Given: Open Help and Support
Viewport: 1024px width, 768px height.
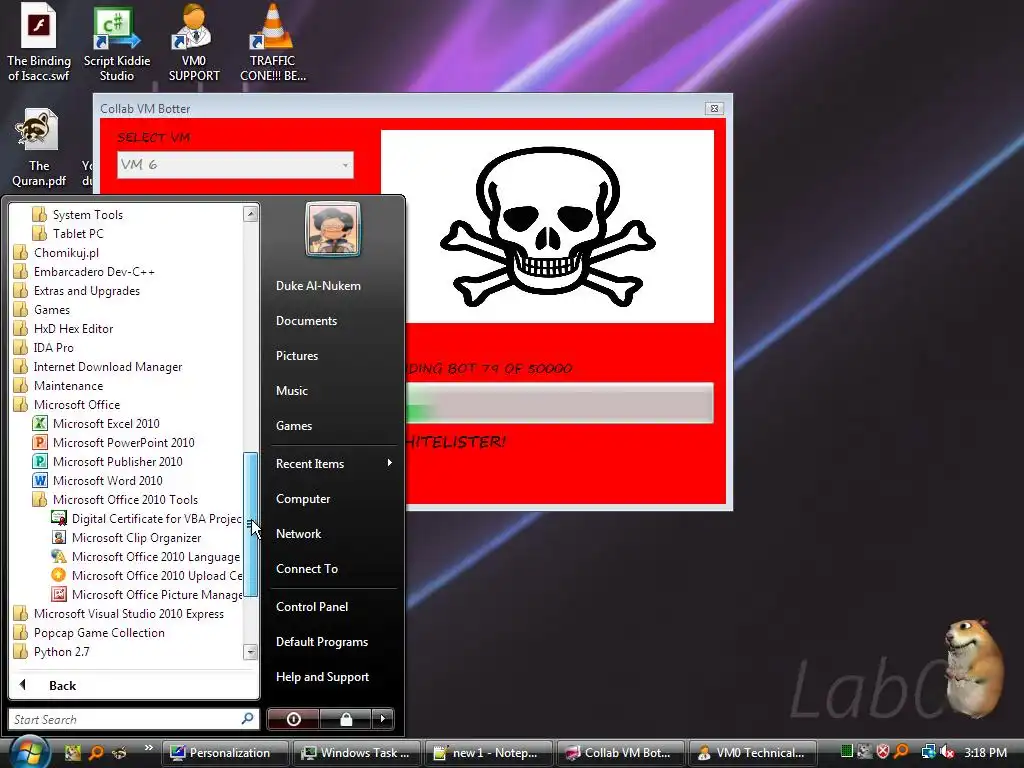Looking at the screenshot, I should coord(322,677).
